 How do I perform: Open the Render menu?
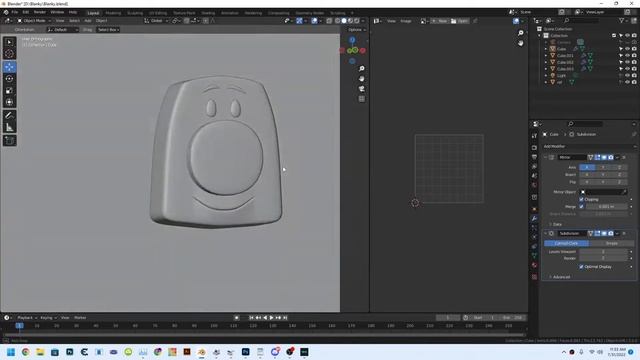(40, 12)
